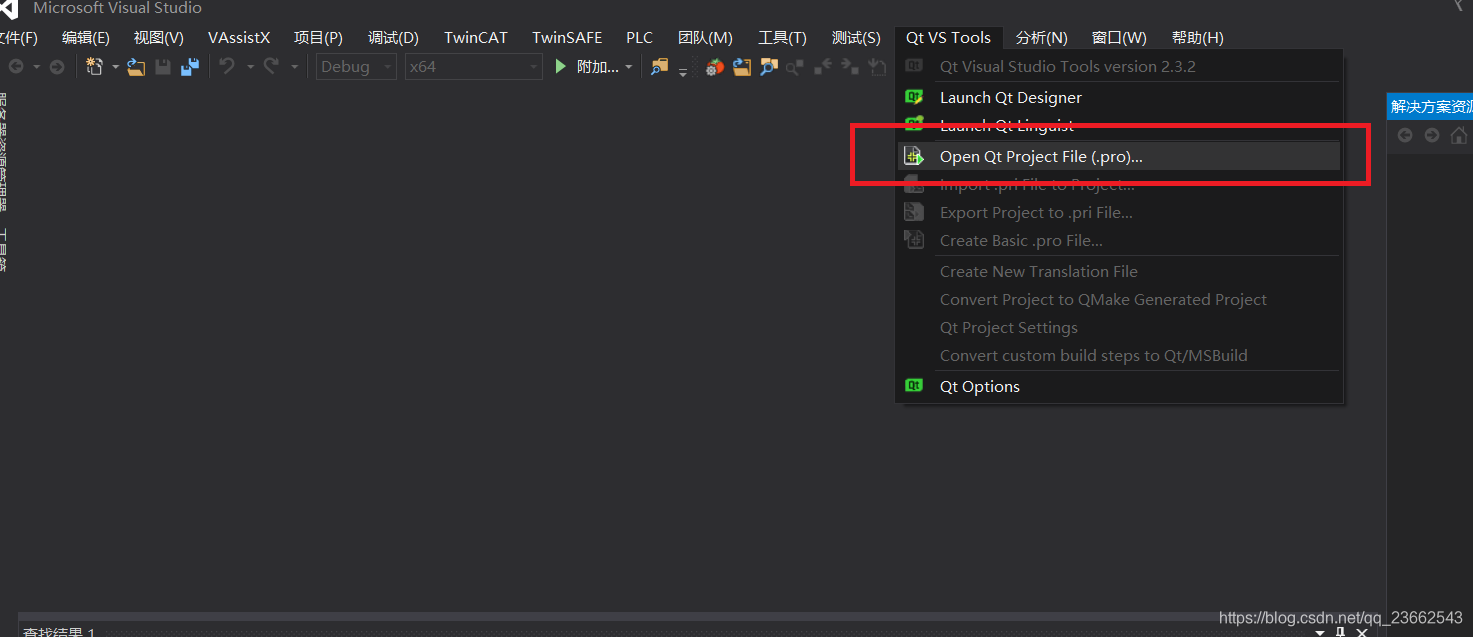Open the 测试(S) menu
This screenshot has height=637, width=1473.
(x=856, y=38)
